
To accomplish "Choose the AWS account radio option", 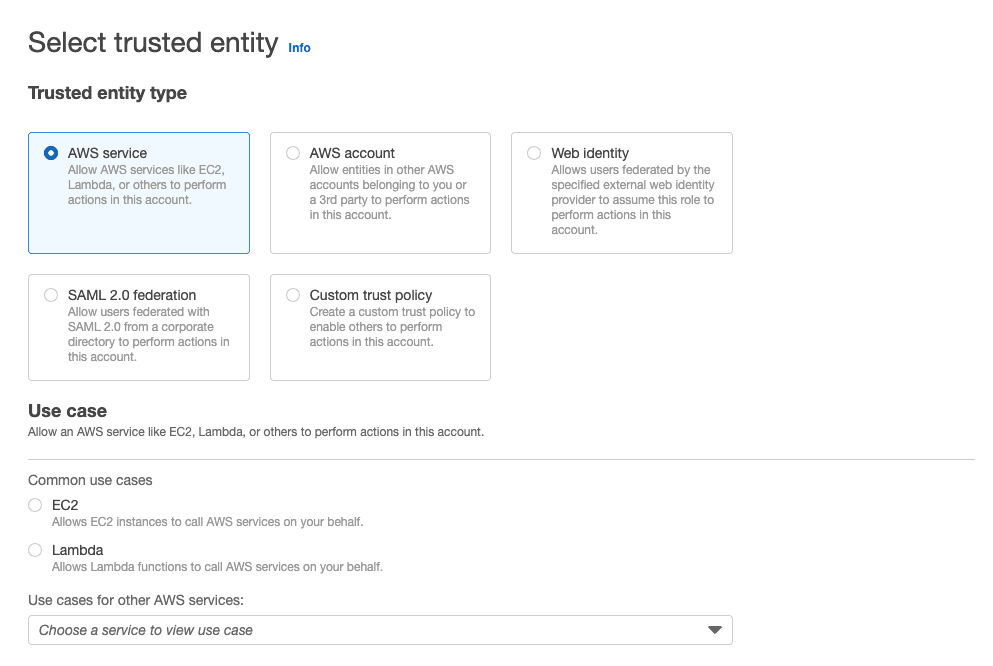I will click(293, 153).
